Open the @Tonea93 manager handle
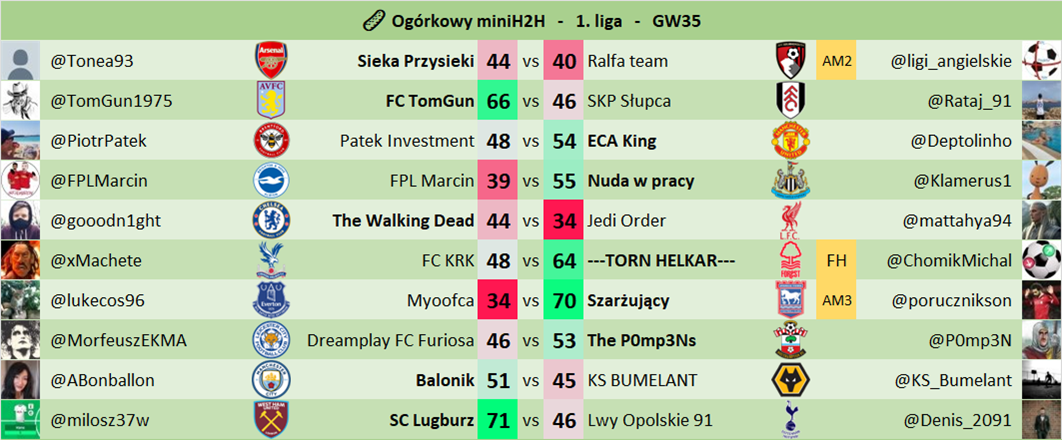The height and width of the screenshot is (440, 1062). pyautogui.click(x=92, y=61)
